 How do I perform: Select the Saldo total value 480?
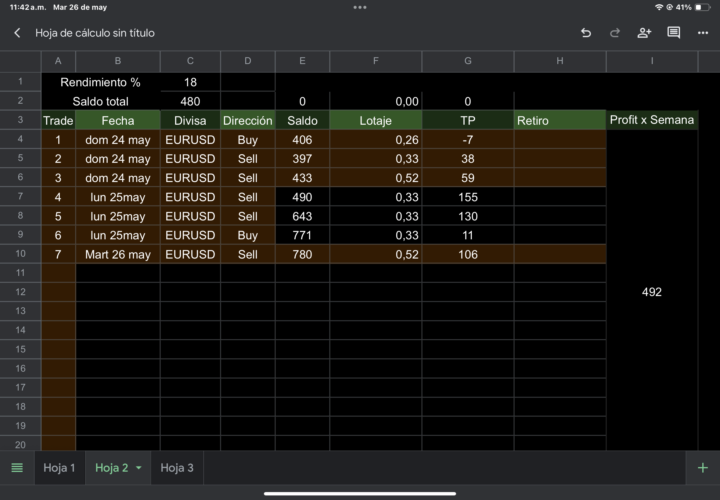190,101
